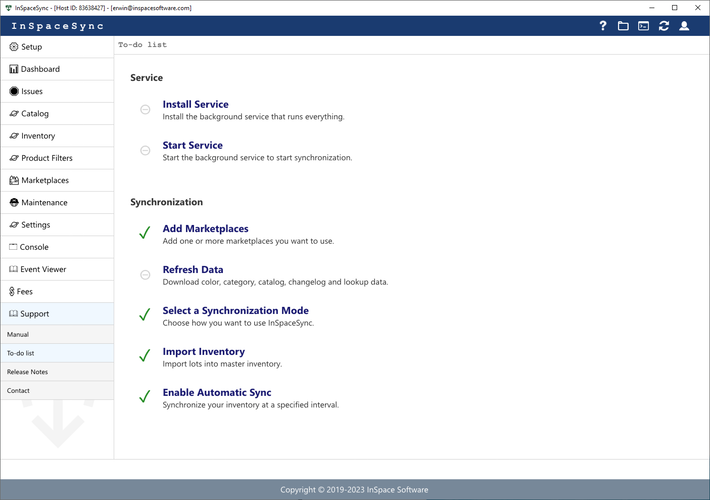Click the Issues circle icon in sidebar

tap(14, 91)
